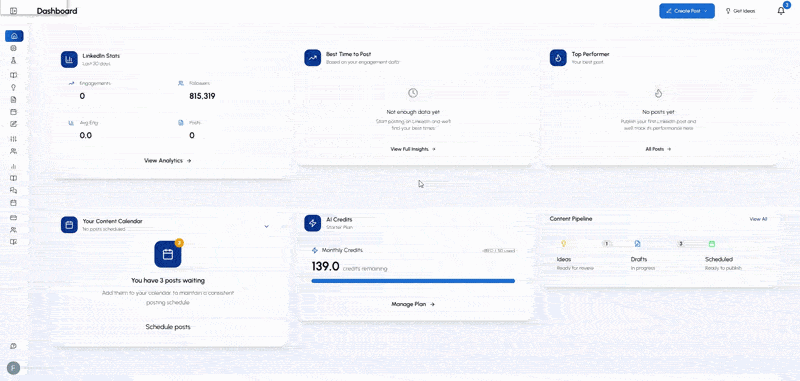The image size is (800, 381).
Task: Click the You have 3 posts waiting text
Action: tap(168, 281)
